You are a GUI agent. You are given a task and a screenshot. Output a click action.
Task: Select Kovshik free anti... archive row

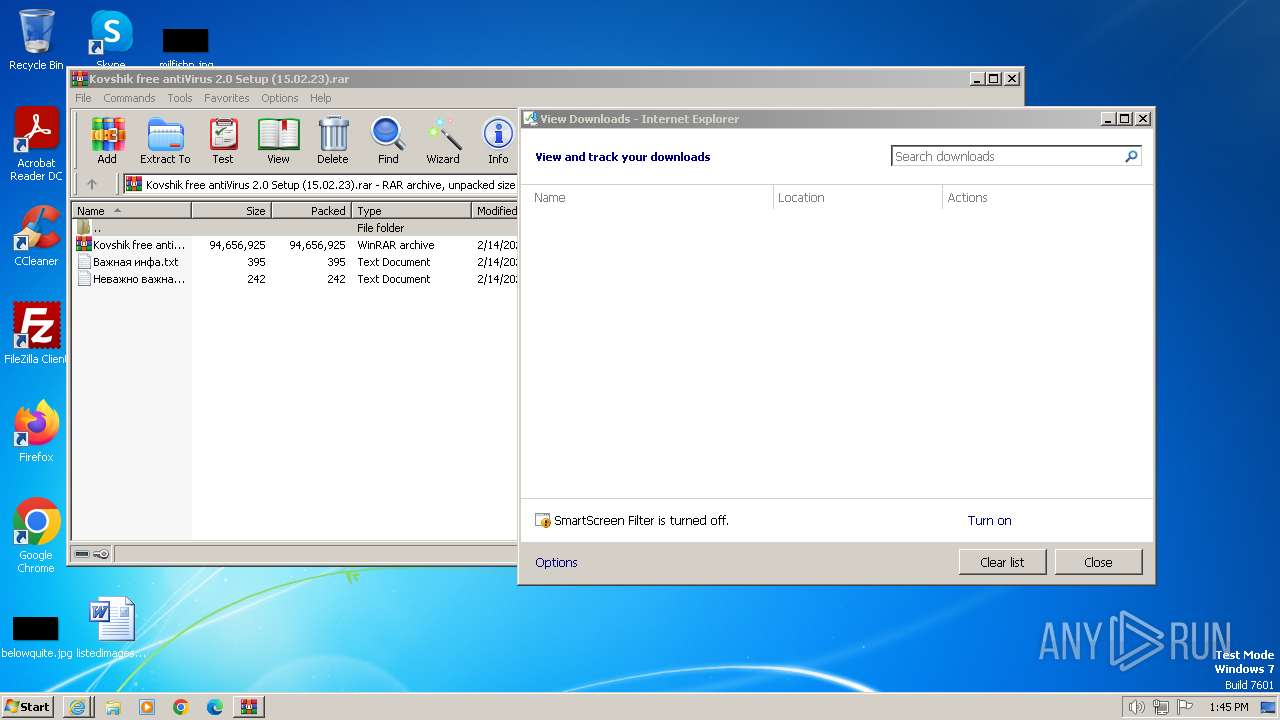coord(295,245)
